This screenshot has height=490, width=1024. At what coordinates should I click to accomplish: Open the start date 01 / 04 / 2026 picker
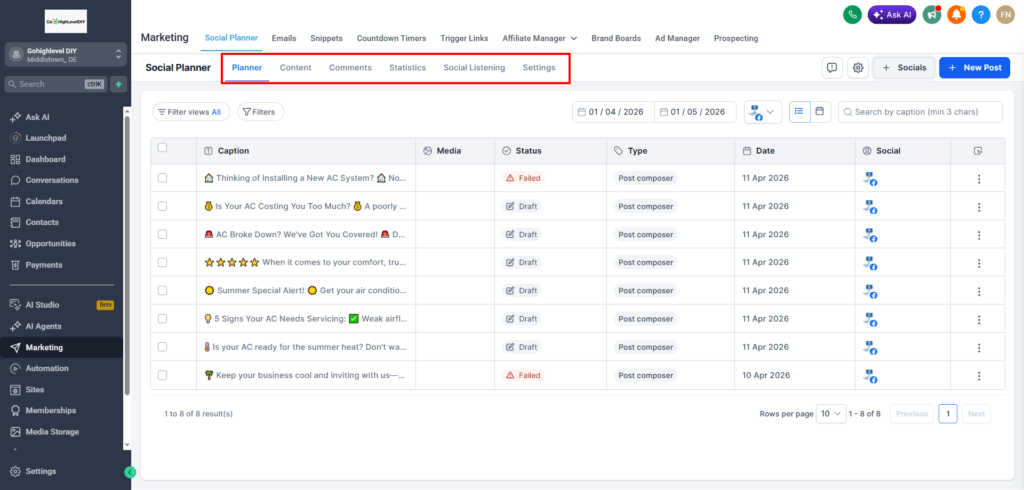point(613,112)
